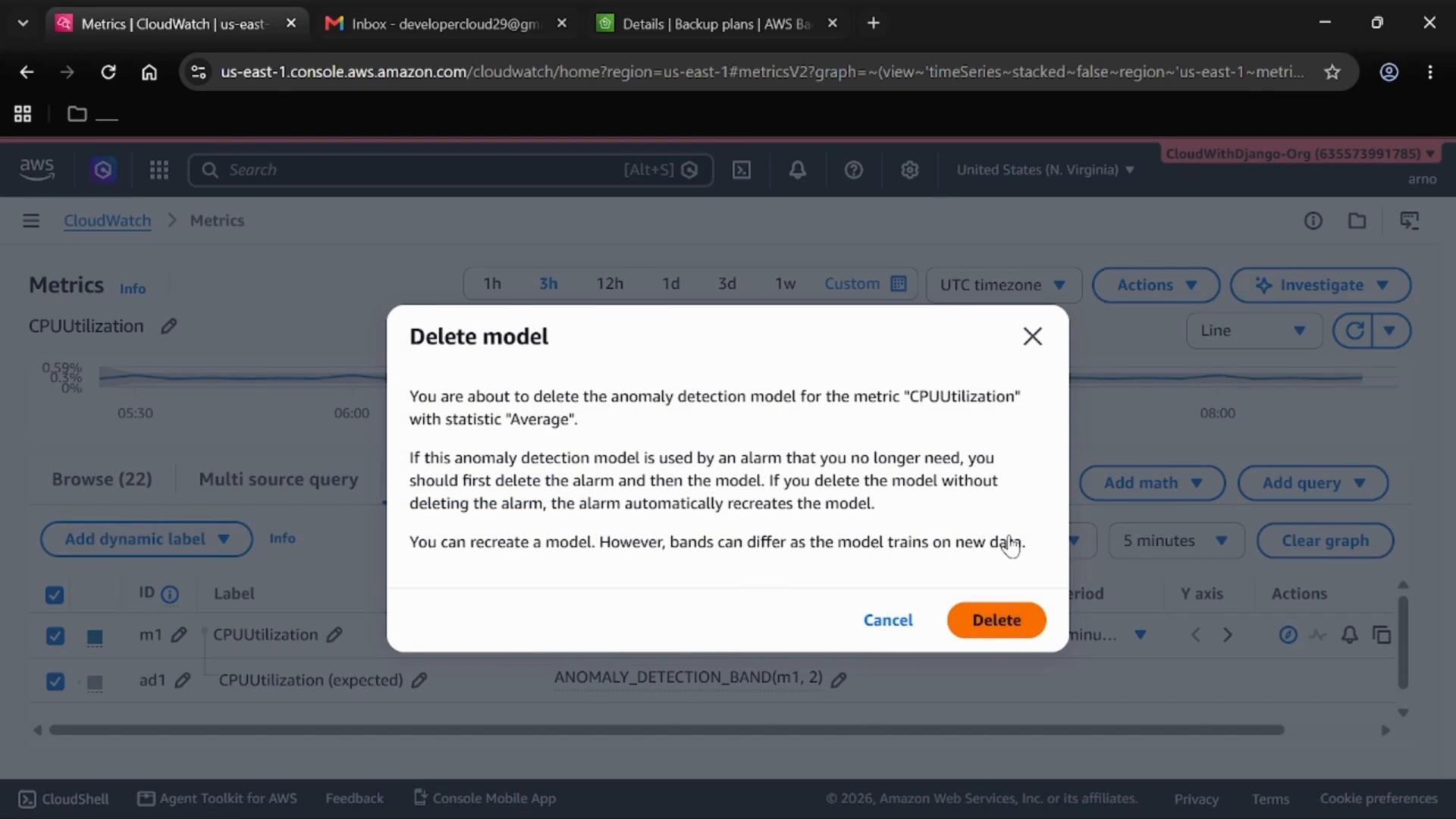Open CloudShell from the footer

click(x=64, y=799)
